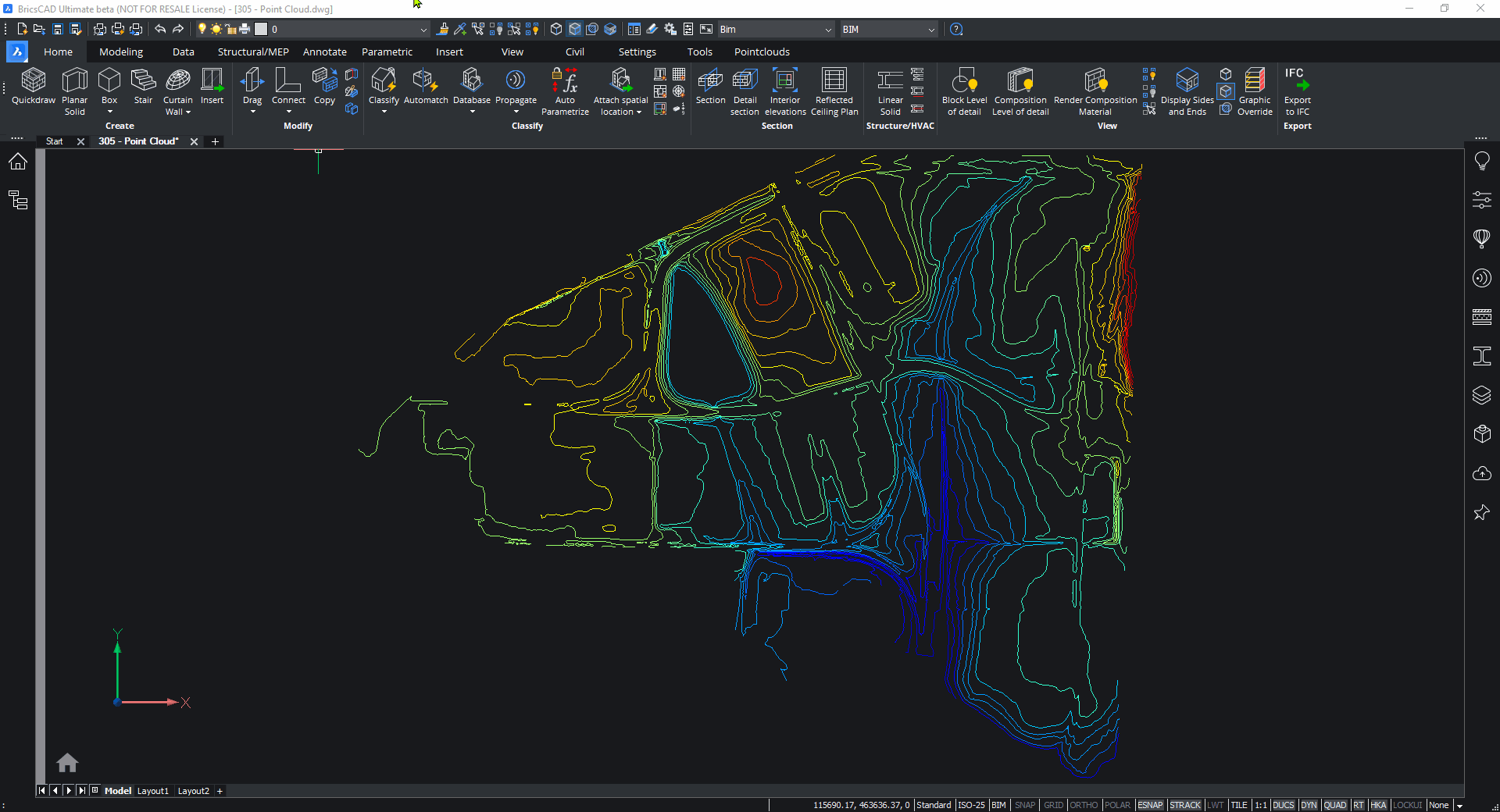Toggle GRID in the status bar
Image resolution: width=1500 pixels, height=812 pixels.
click(1053, 805)
